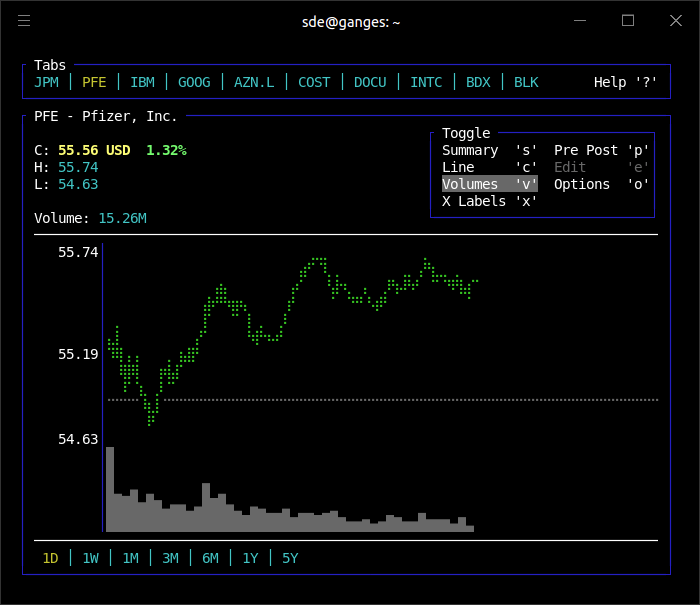Toggle Pre Post 'p' market data
The height and width of the screenshot is (605, 700).
(601, 150)
